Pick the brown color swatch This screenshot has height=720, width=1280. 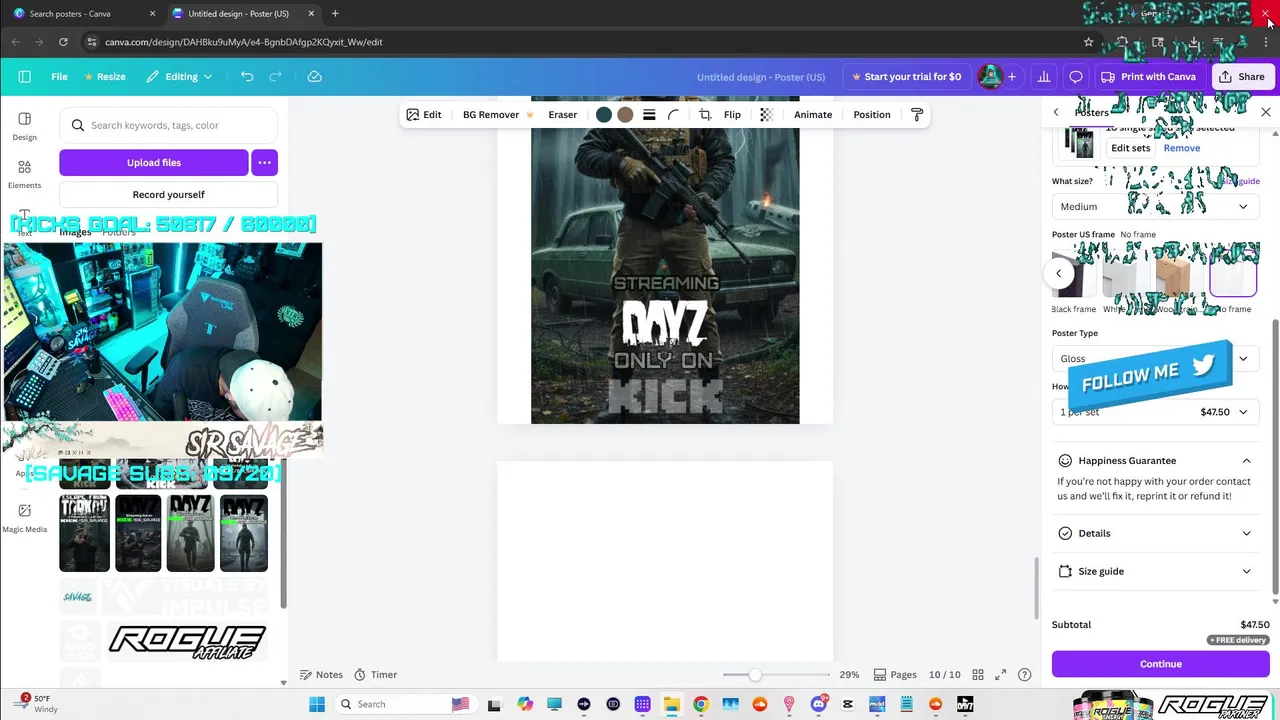tap(625, 115)
